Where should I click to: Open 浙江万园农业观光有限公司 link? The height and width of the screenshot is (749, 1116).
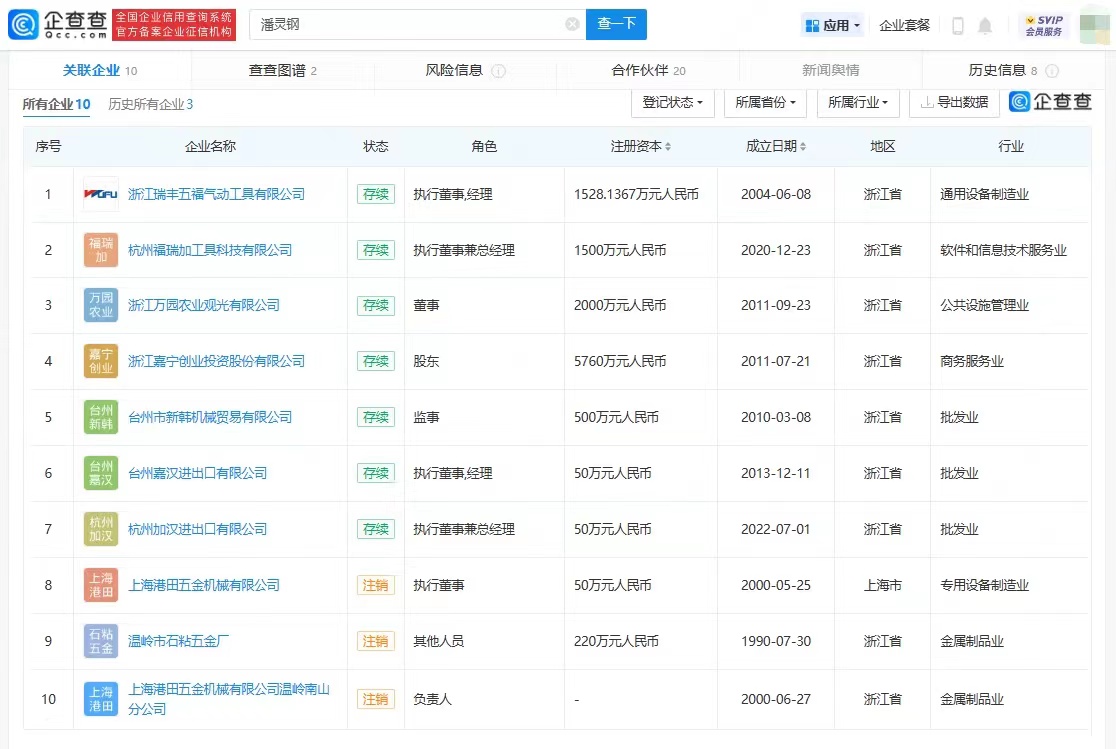(204, 305)
